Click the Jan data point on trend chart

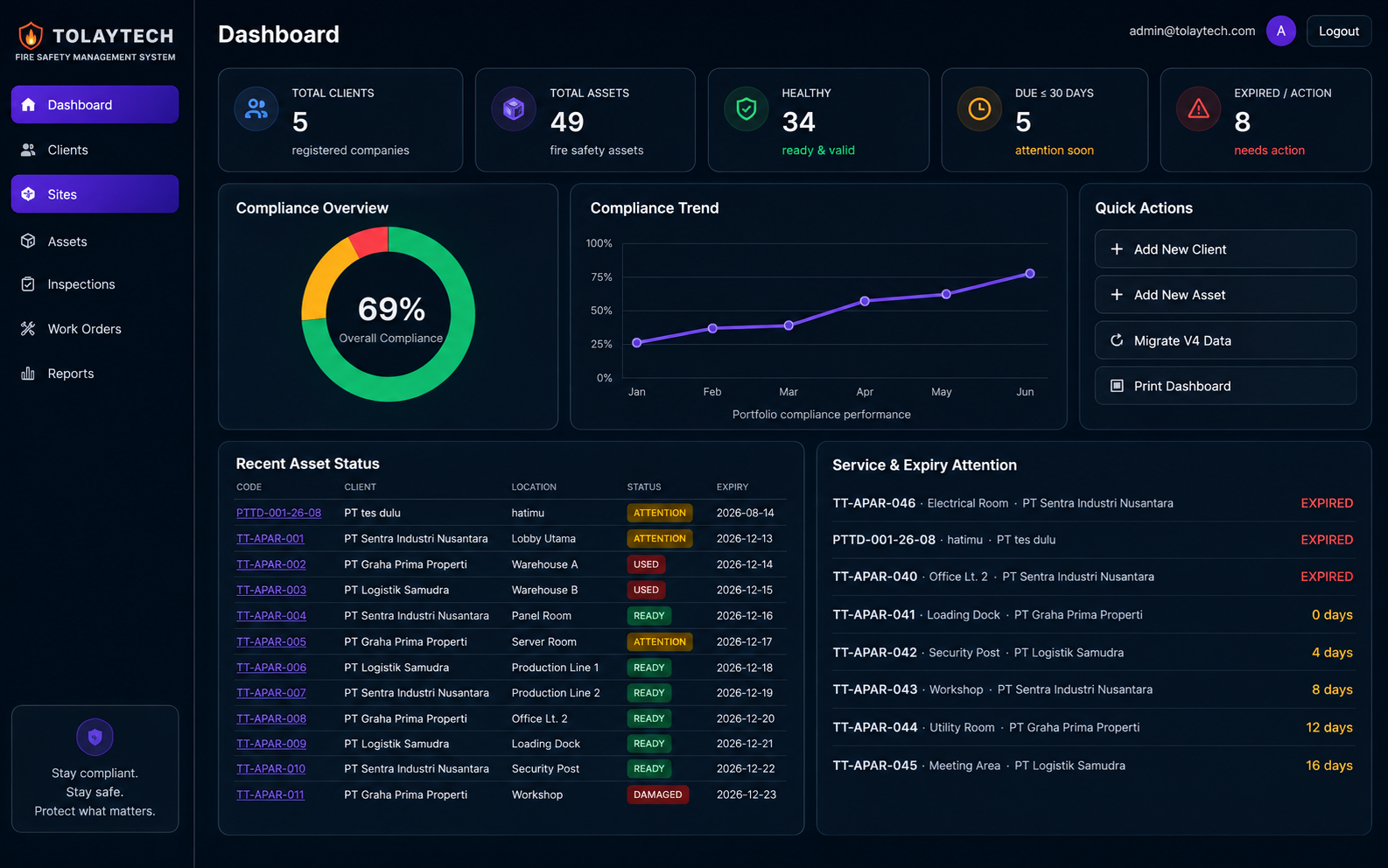[x=637, y=343]
